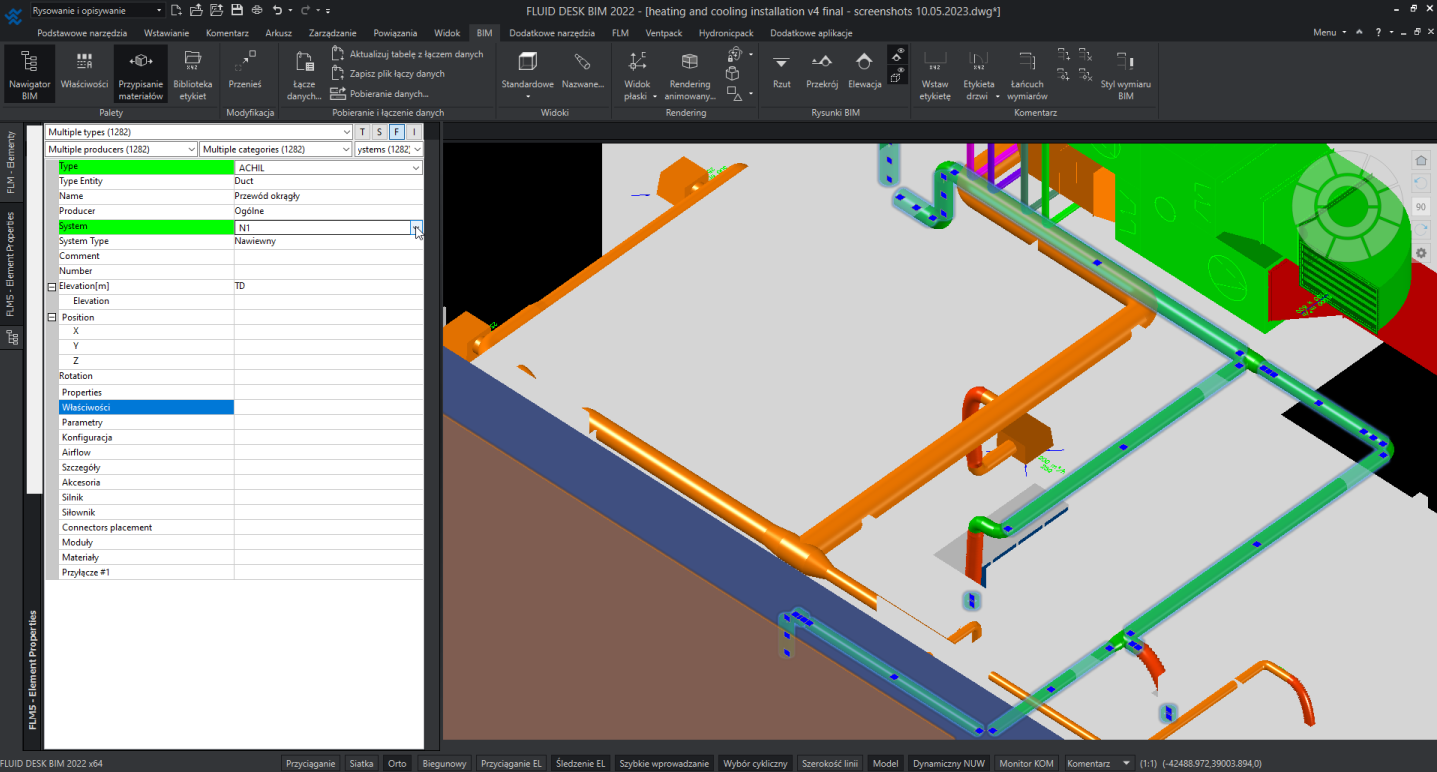This screenshot has width=1437, height=772.
Task: Toggle the Orto mode in status bar
Action: (397, 763)
